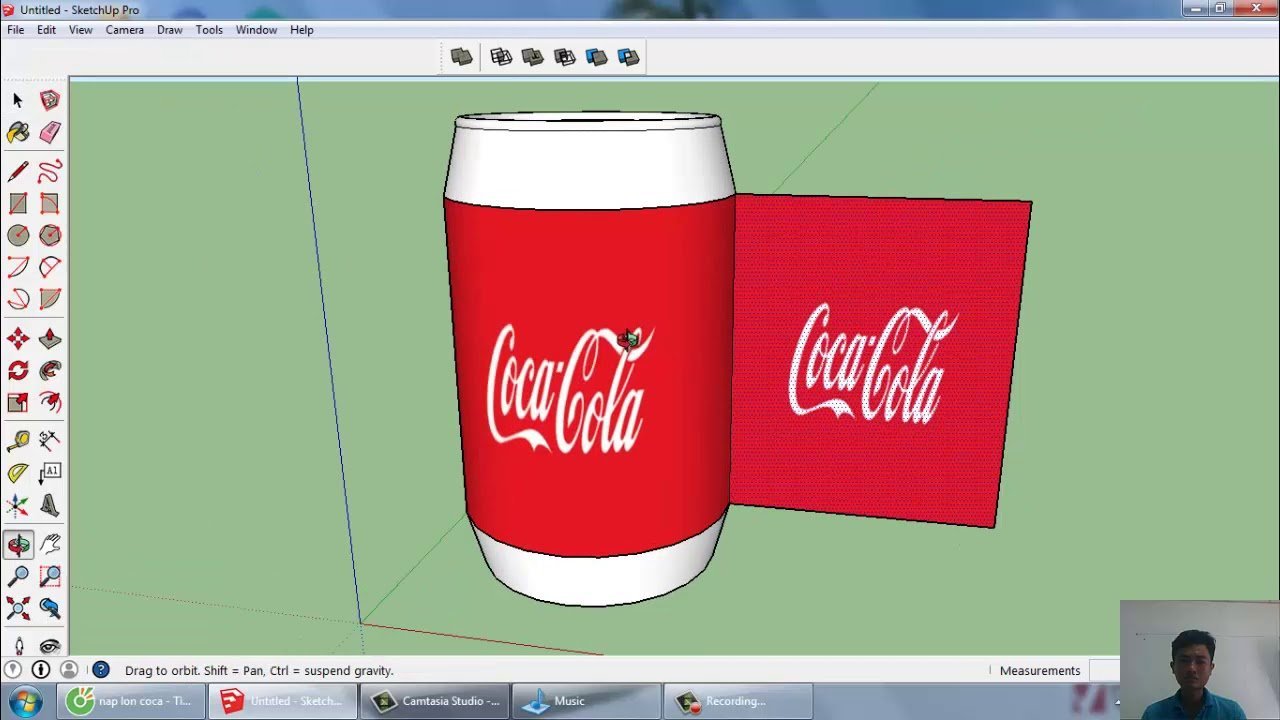Select the Rotated Rectangle tool
Viewport: 1280px width, 720px height.
tap(50, 204)
